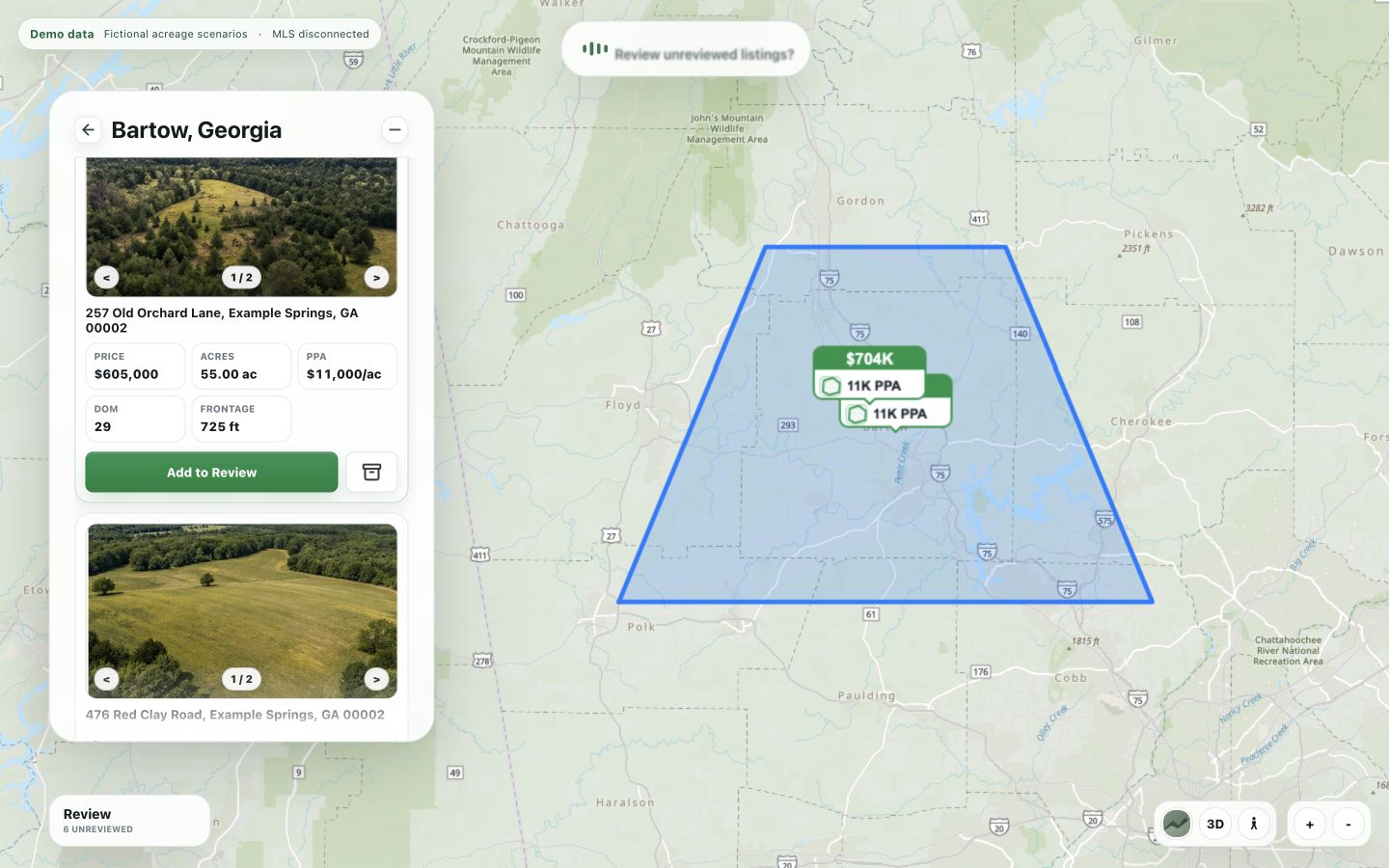
Task: Go back using the arrow beside Bartow, Georgia
Action: [x=89, y=129]
